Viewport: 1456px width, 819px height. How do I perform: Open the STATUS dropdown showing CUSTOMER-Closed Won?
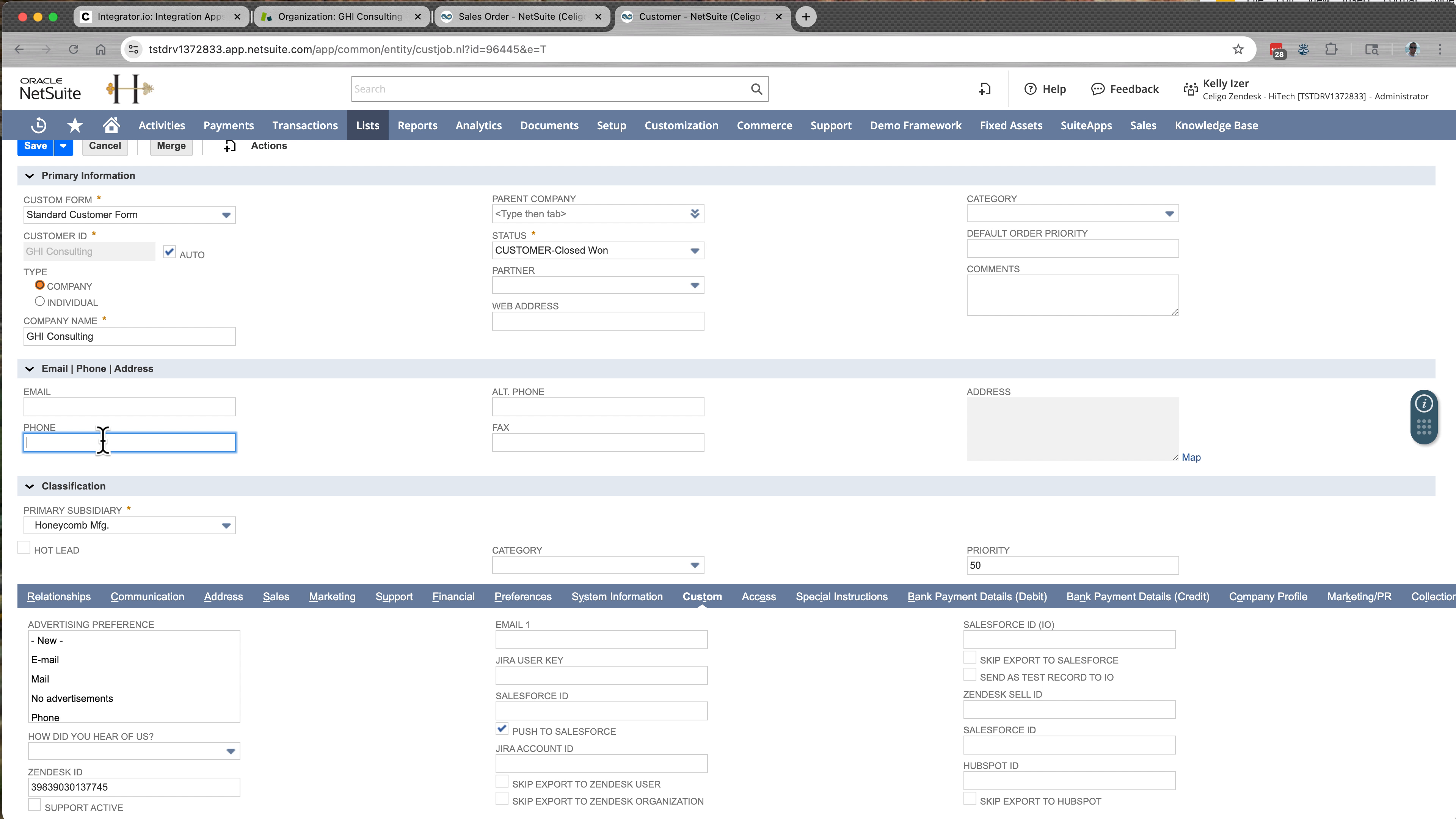(x=695, y=250)
